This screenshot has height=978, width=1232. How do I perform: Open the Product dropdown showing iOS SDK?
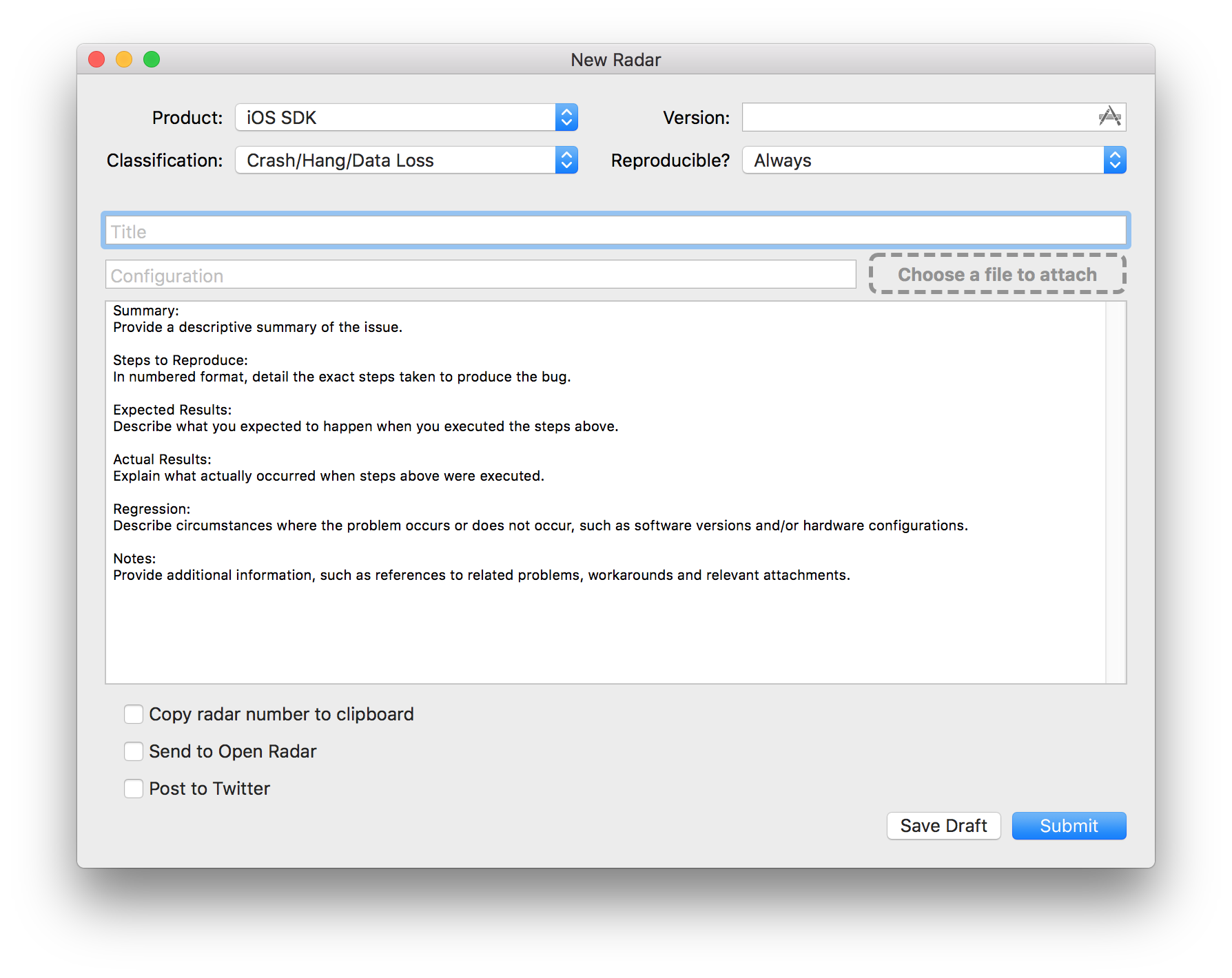coord(407,117)
